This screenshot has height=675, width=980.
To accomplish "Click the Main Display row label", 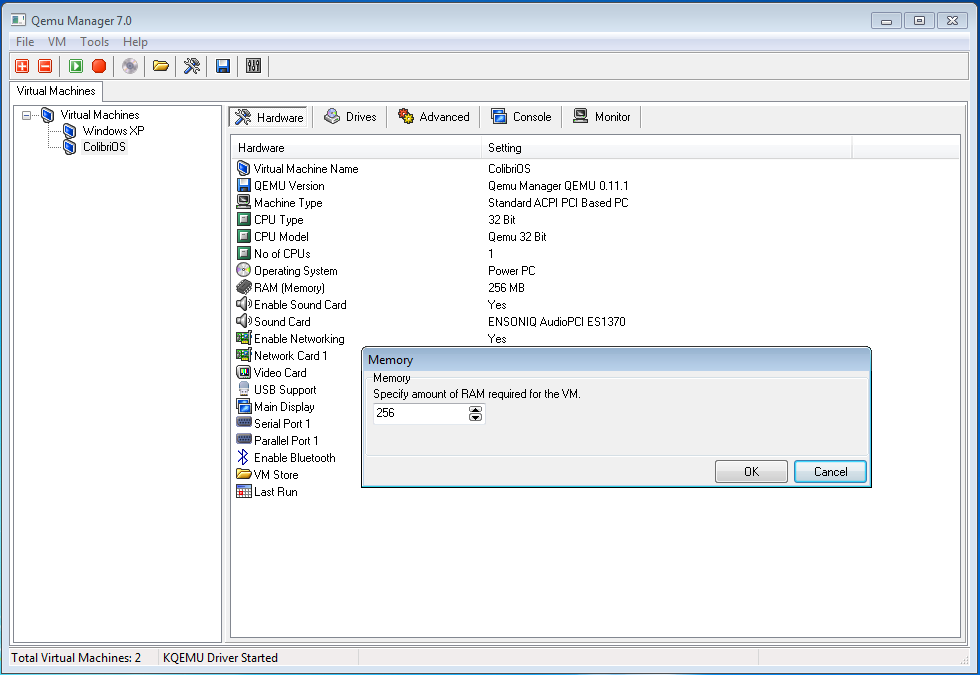I will tap(284, 406).
